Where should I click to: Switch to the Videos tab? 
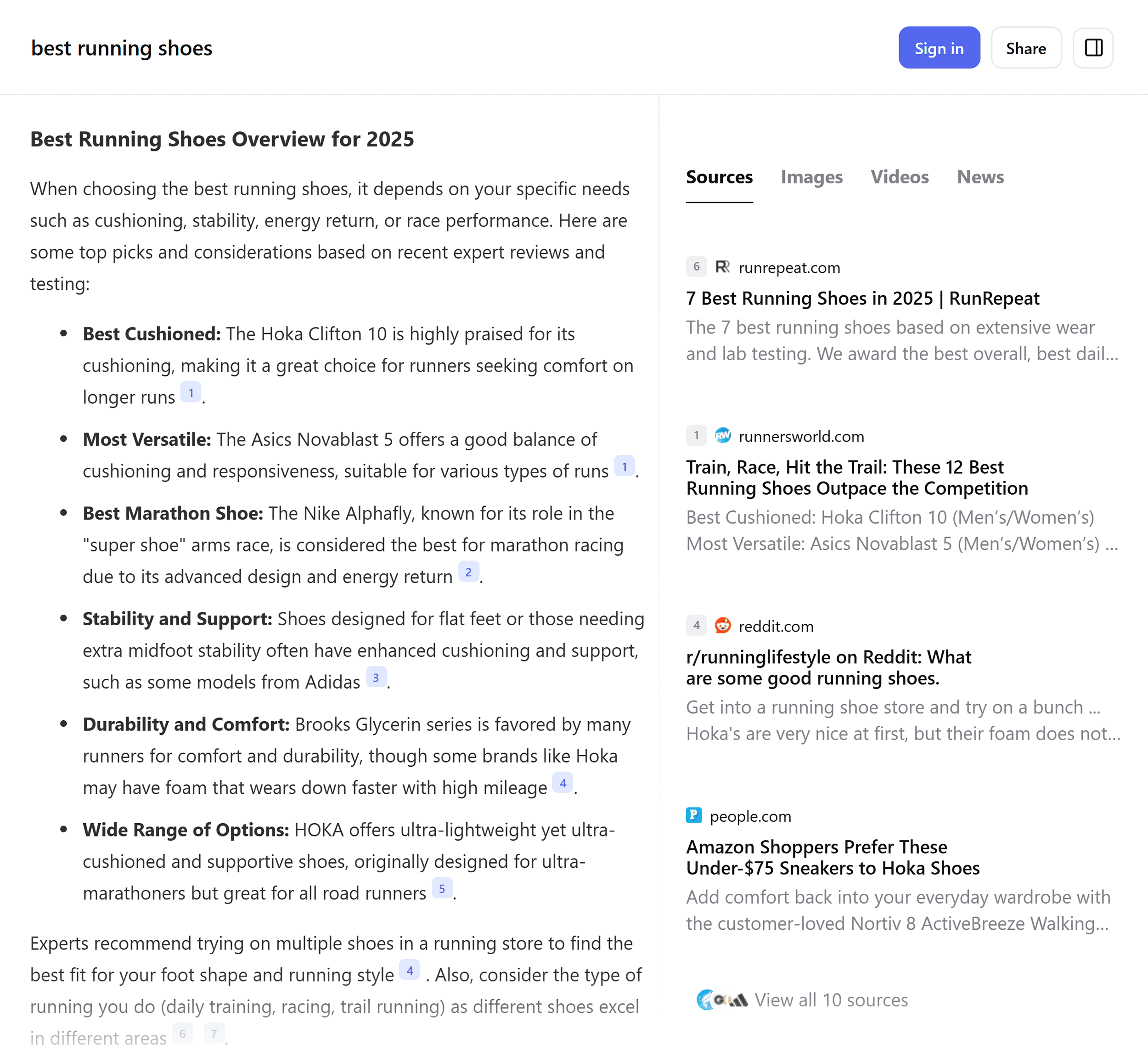(899, 177)
